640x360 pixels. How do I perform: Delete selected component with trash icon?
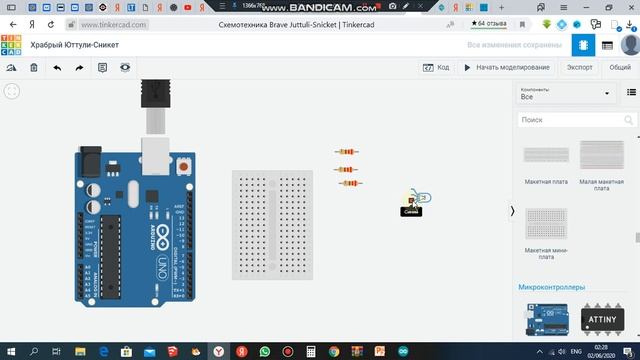[34, 68]
